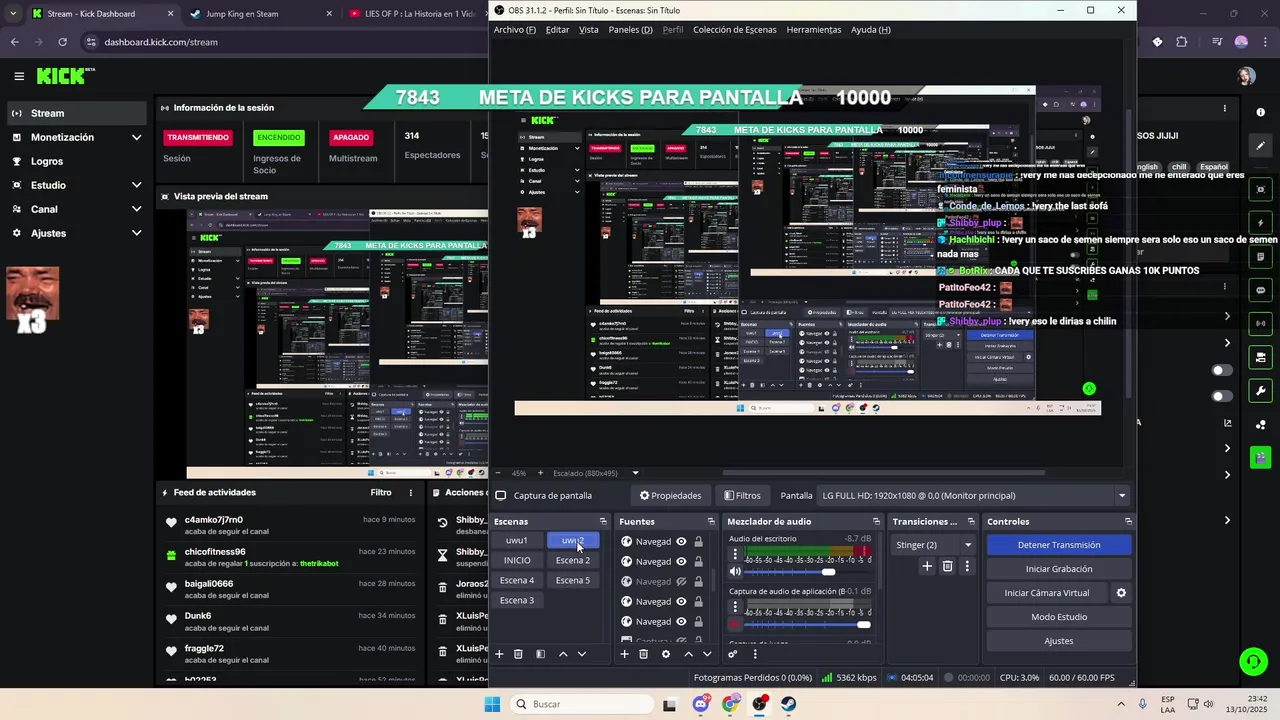
Task: Click the lightning bolt icon in Kick right sidebar
Action: pos(1261,223)
